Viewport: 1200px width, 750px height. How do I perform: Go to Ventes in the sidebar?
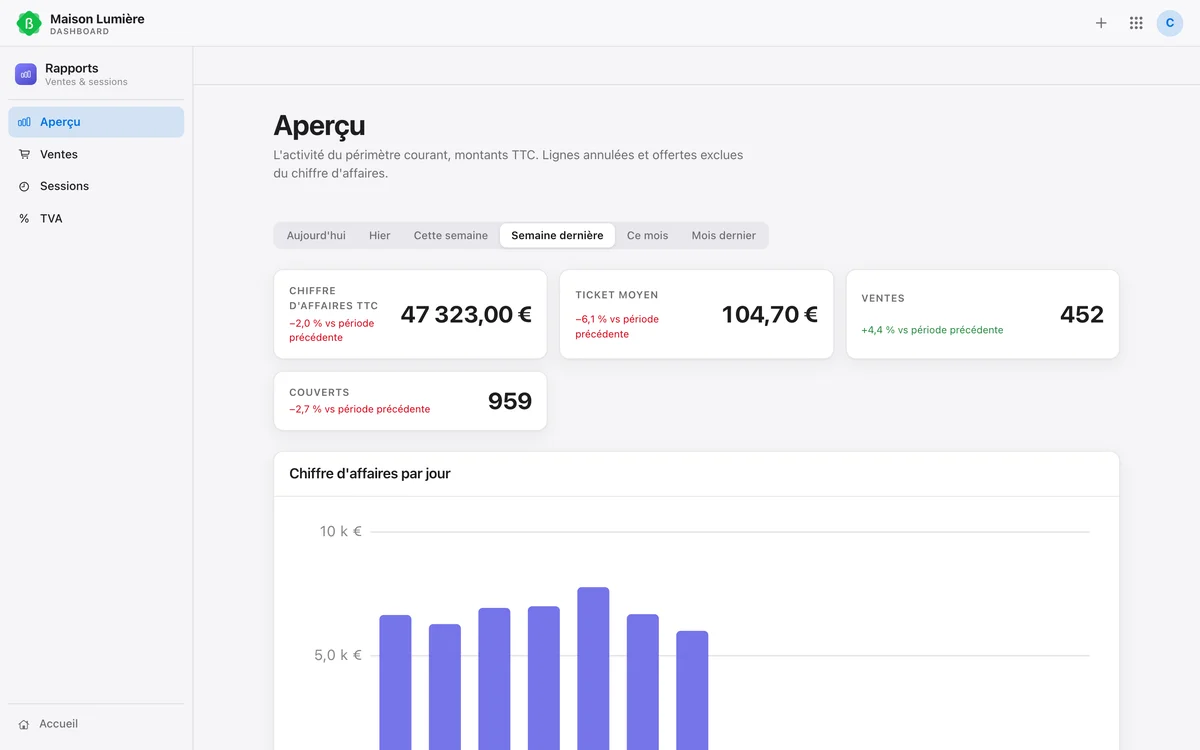(96, 154)
